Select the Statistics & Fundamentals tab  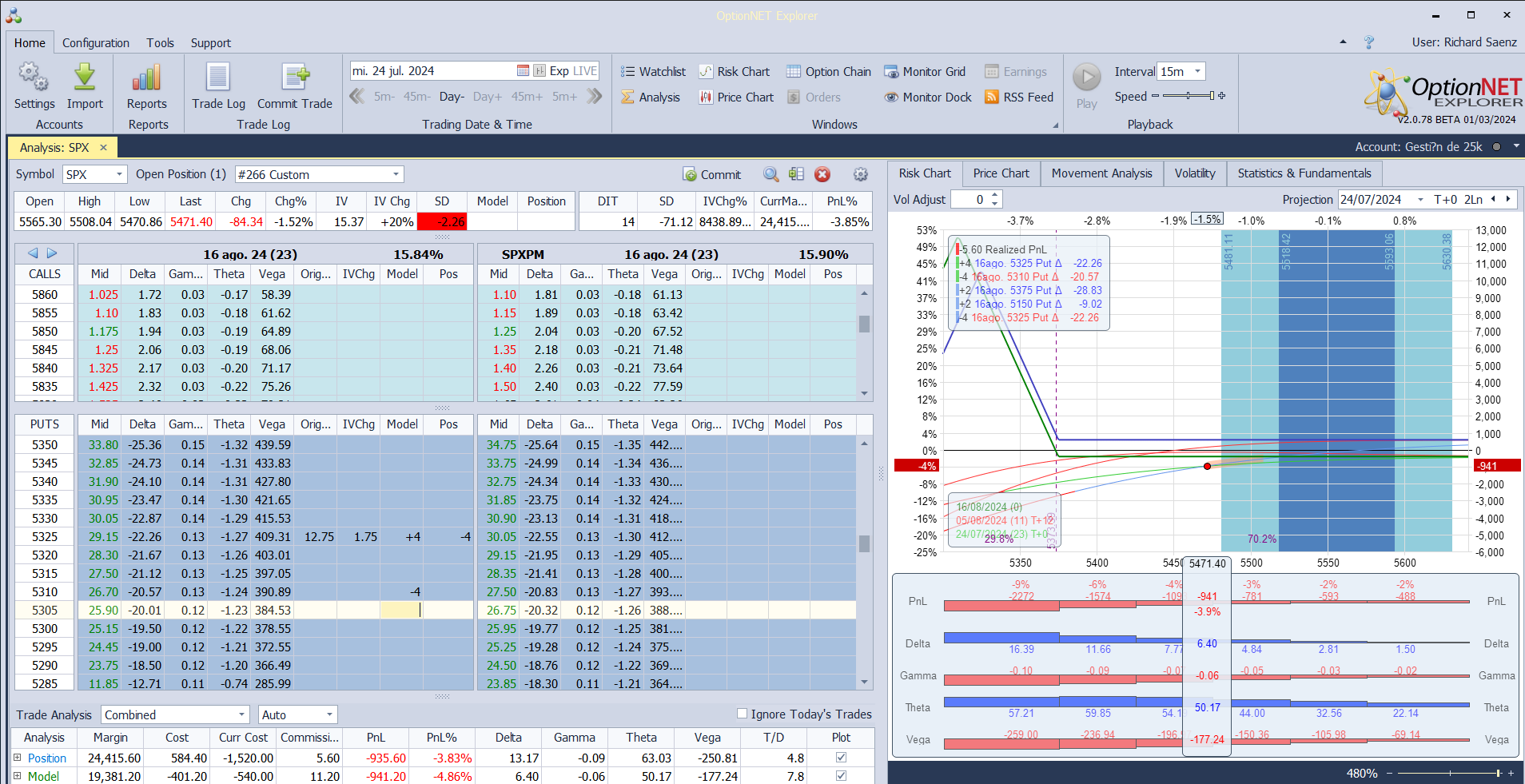point(1304,173)
